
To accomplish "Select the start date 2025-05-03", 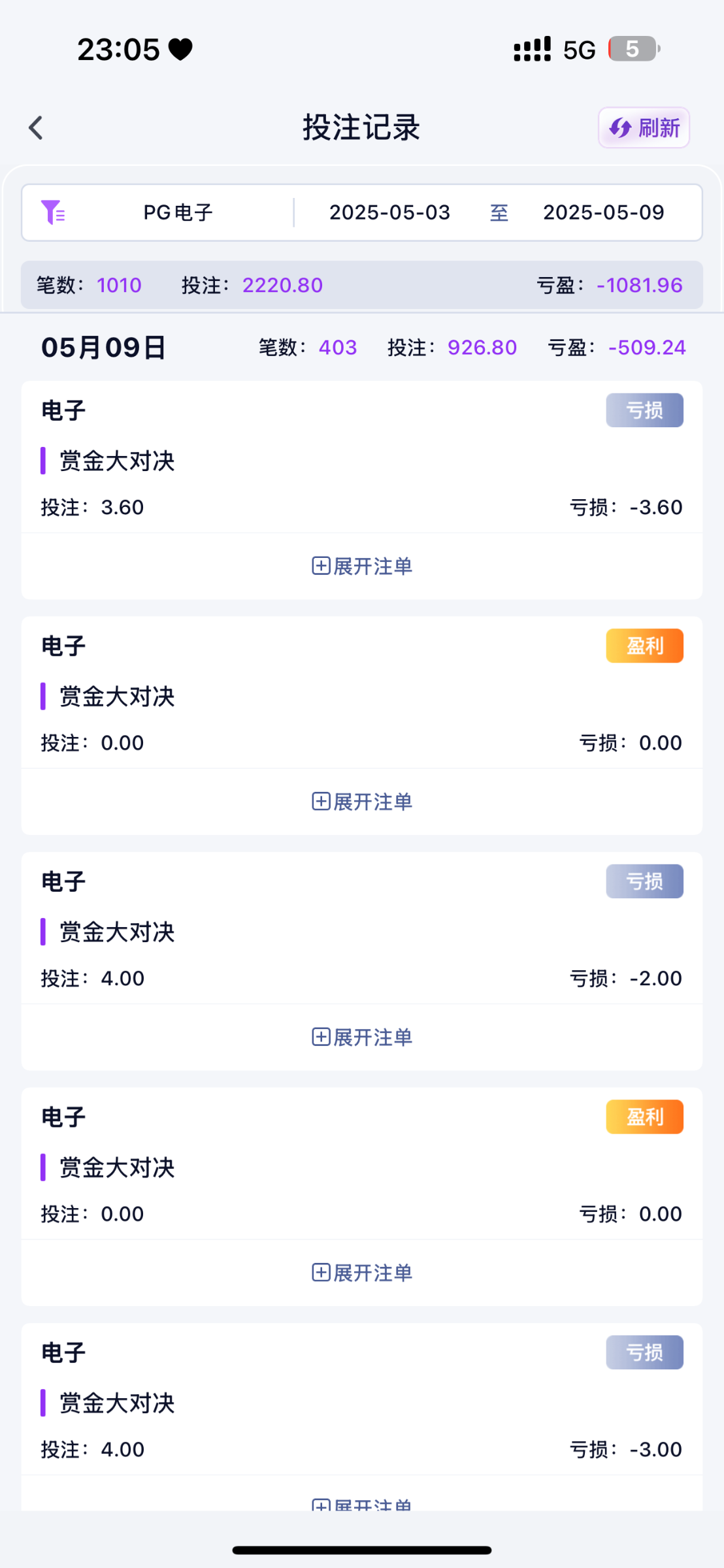I will (x=389, y=212).
